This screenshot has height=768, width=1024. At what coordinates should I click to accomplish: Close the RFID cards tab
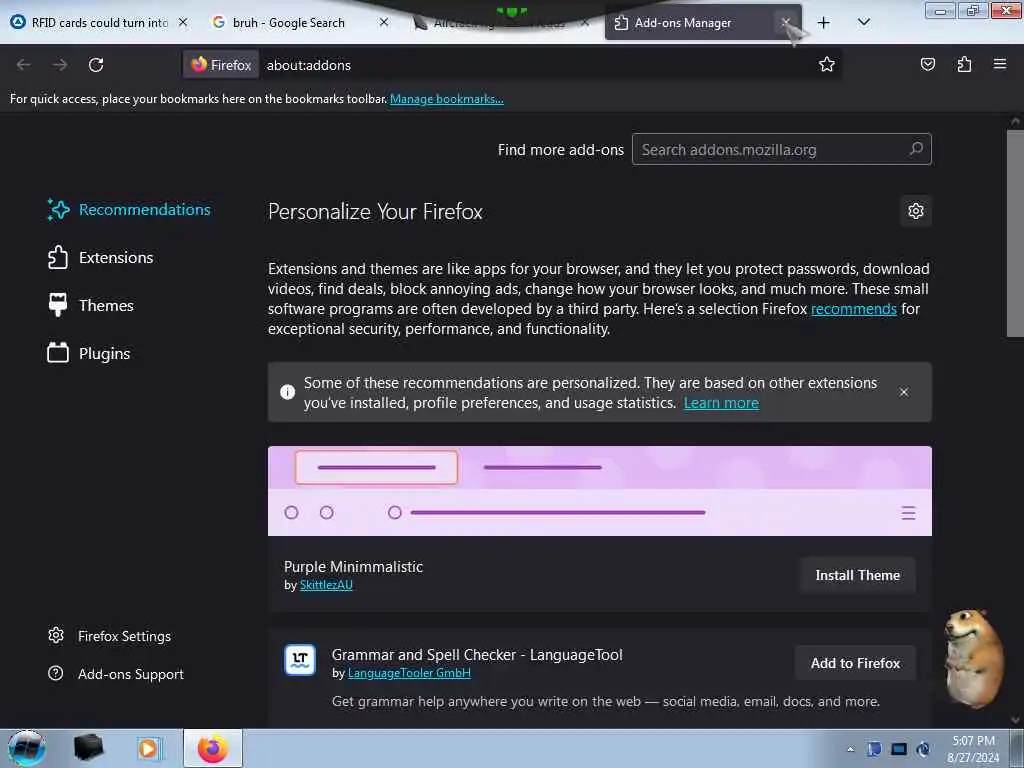click(183, 22)
